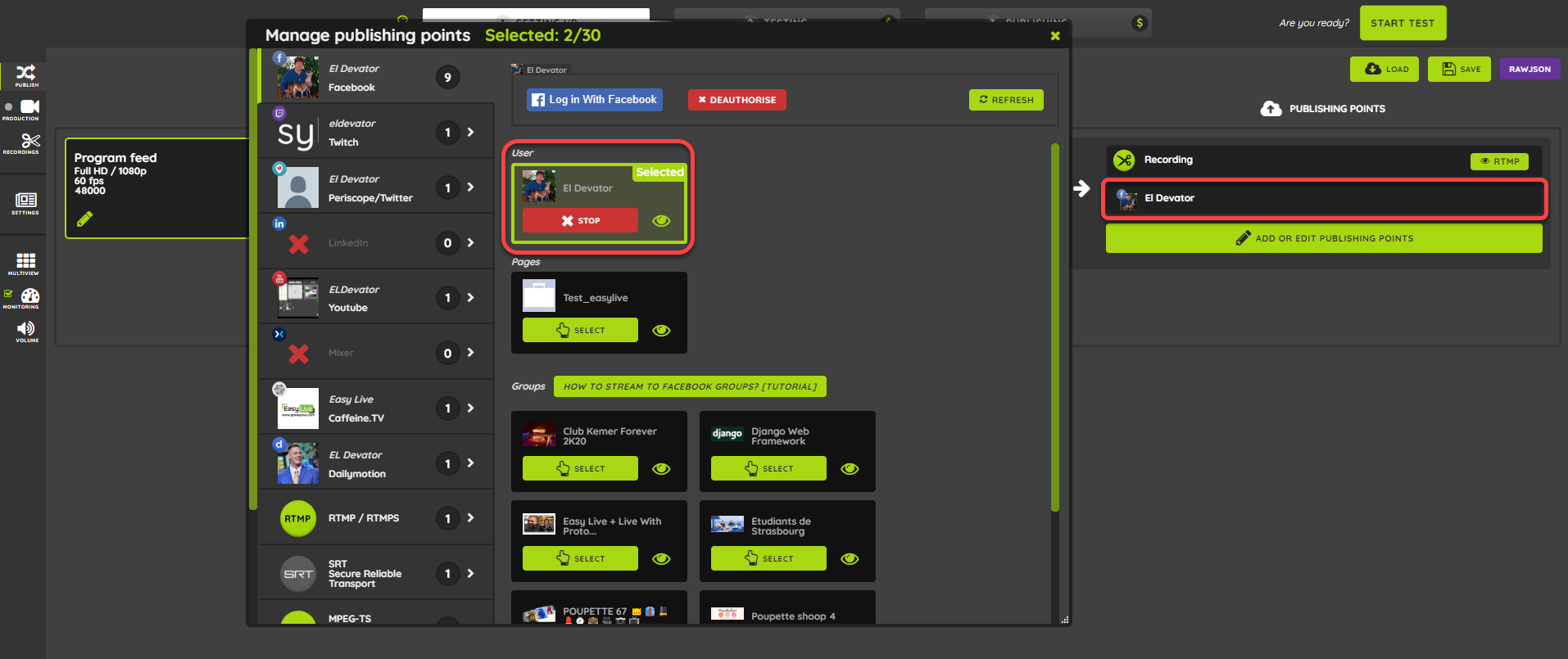Select the Periscope/Twitter platform entry
The image size is (1568, 659).
tap(377, 187)
